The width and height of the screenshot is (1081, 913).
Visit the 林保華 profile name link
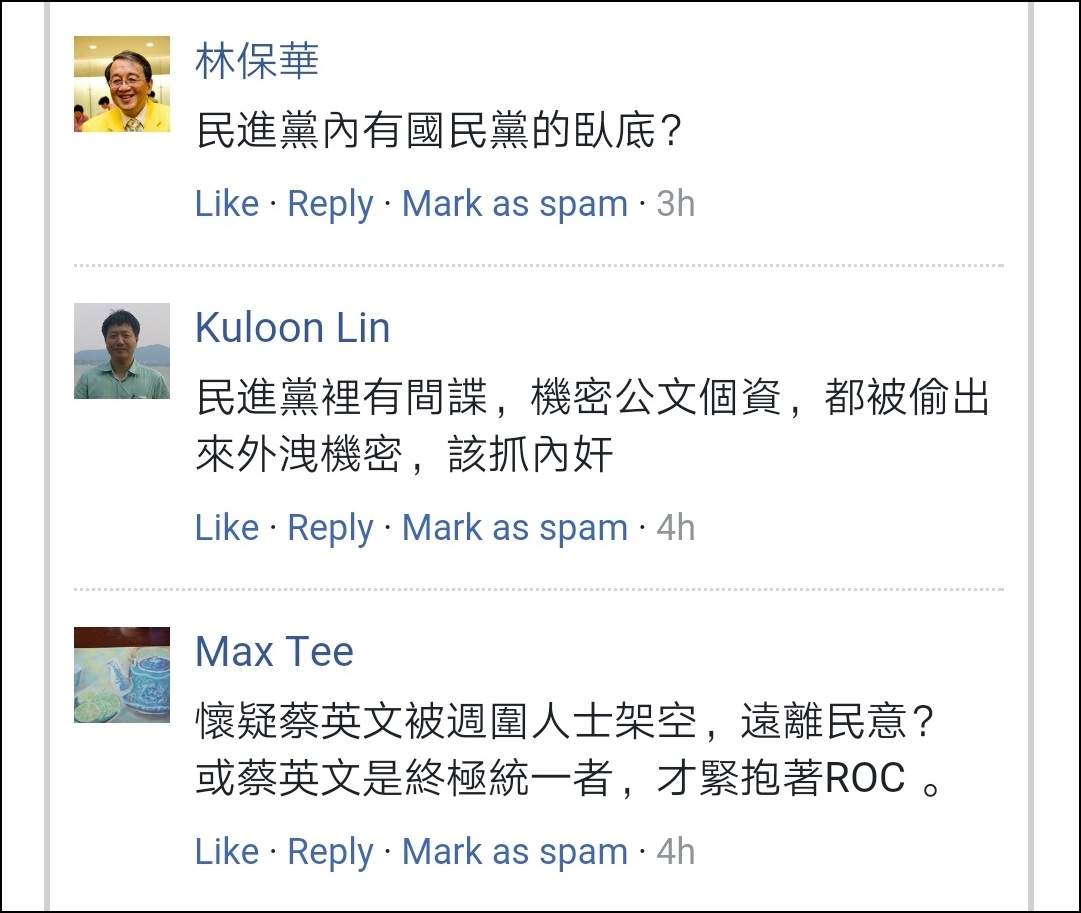click(x=257, y=62)
